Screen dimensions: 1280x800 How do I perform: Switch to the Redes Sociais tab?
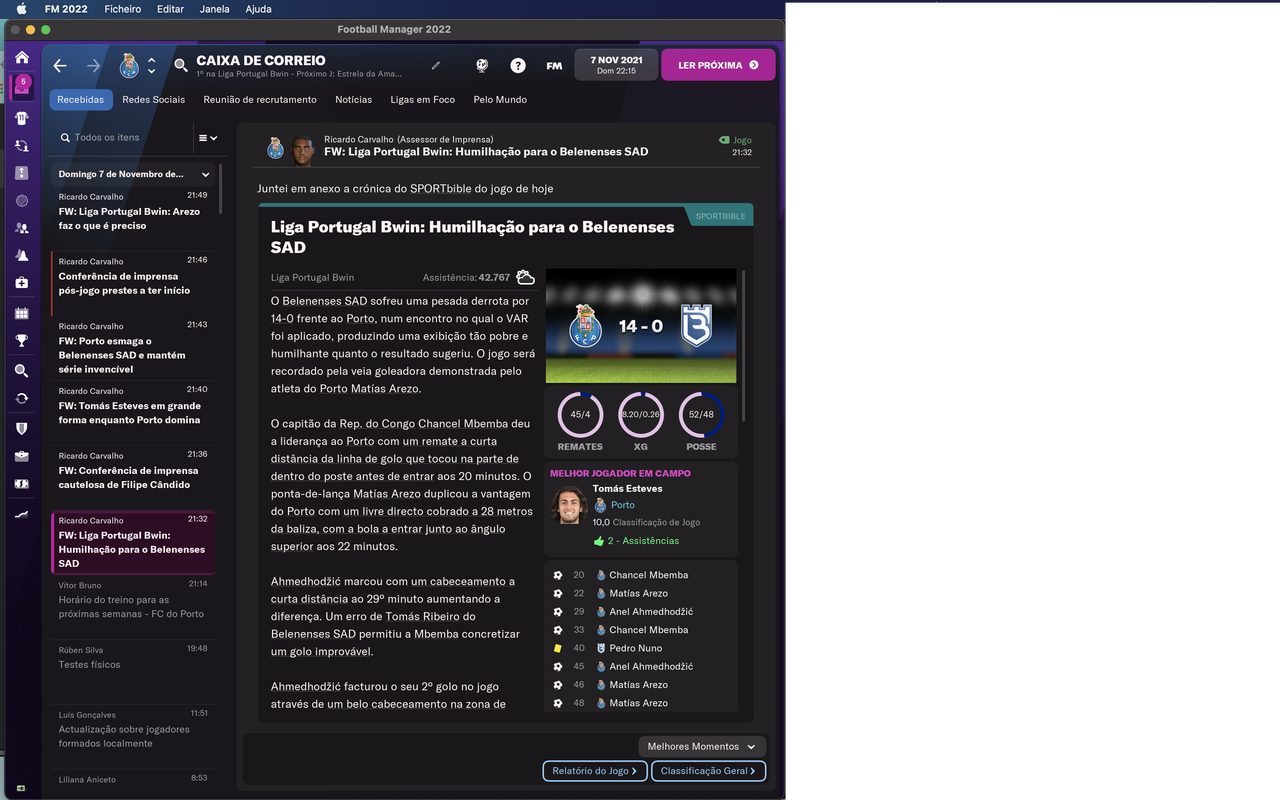click(x=154, y=100)
